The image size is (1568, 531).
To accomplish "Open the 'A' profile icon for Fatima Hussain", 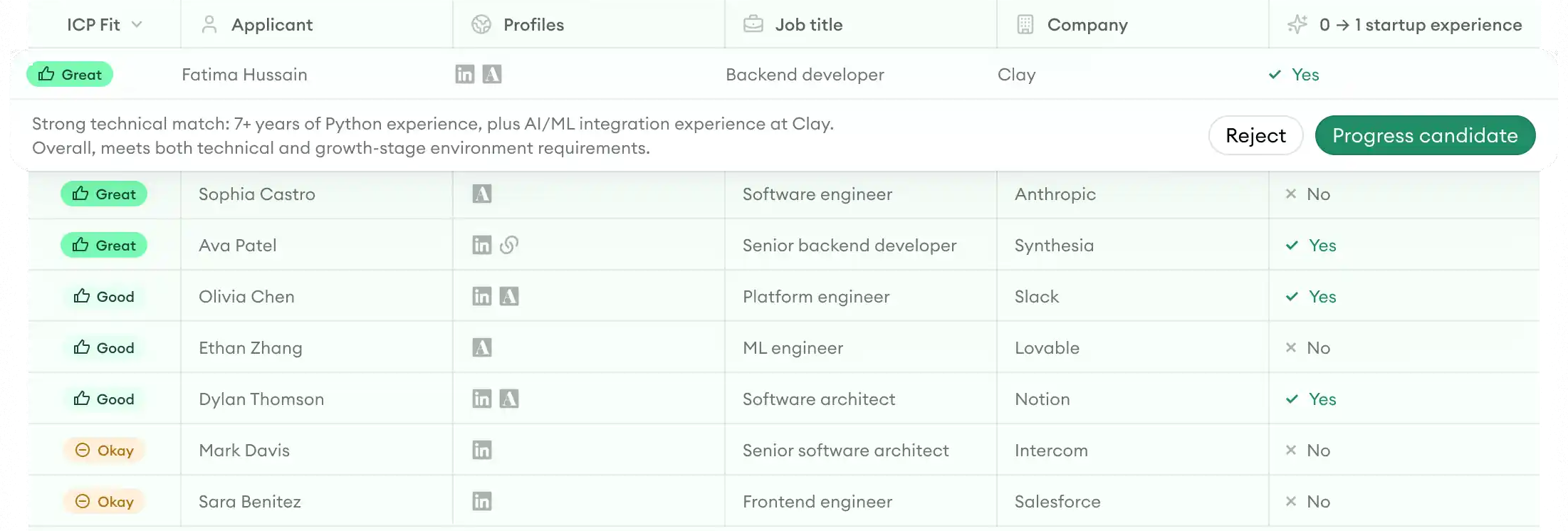I will (x=492, y=74).
